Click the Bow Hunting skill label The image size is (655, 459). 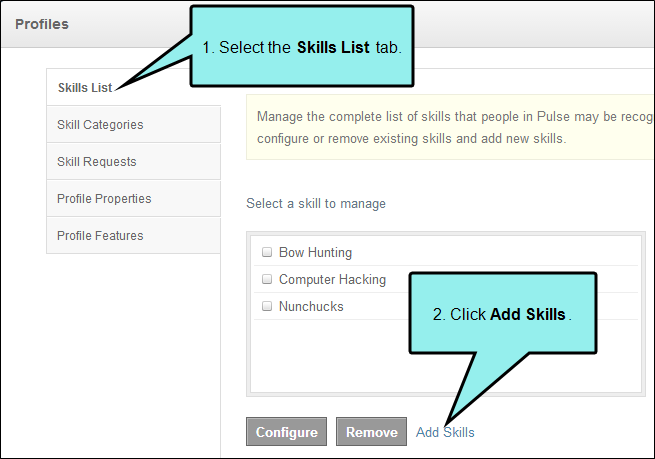pyautogui.click(x=315, y=252)
